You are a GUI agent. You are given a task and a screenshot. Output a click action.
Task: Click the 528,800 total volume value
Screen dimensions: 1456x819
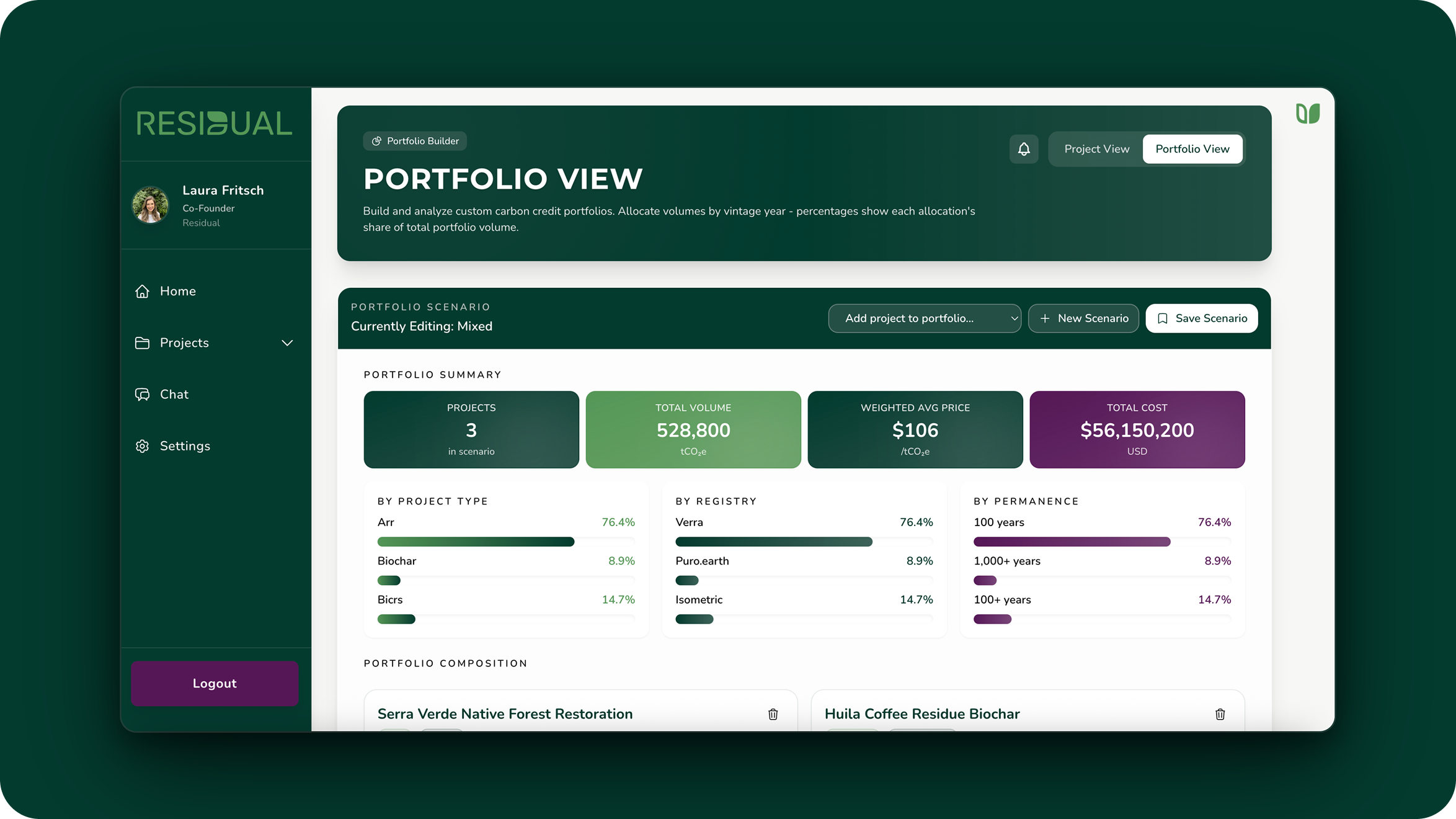click(x=693, y=431)
